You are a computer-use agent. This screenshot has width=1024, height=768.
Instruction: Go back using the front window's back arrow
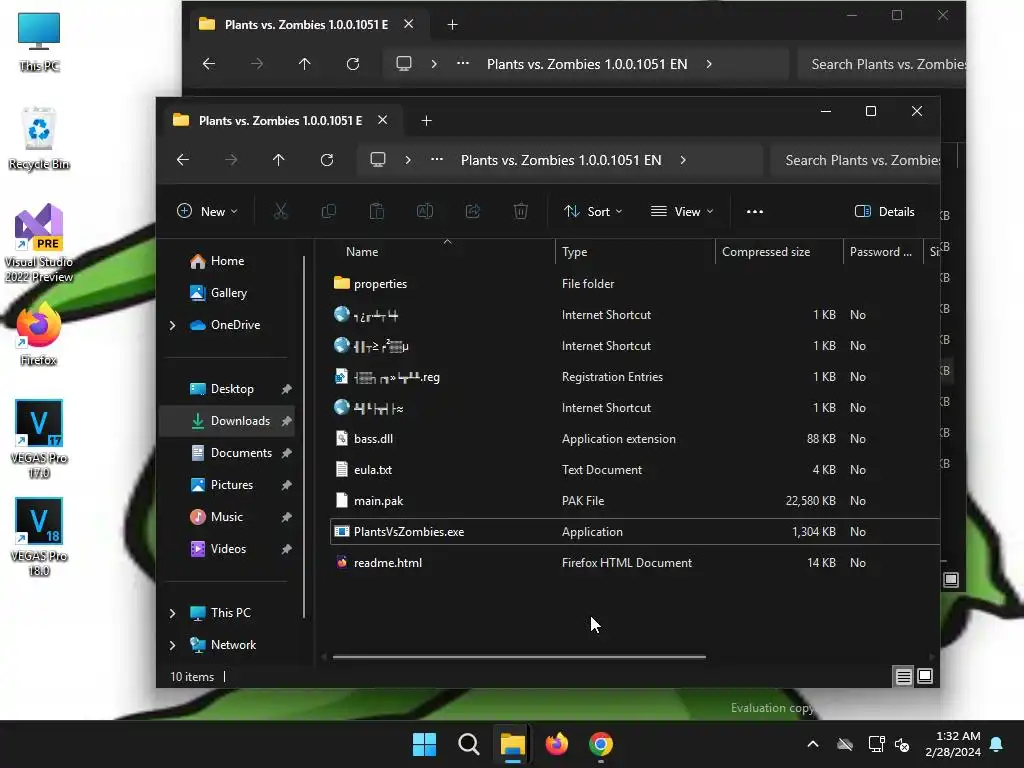(x=183, y=160)
